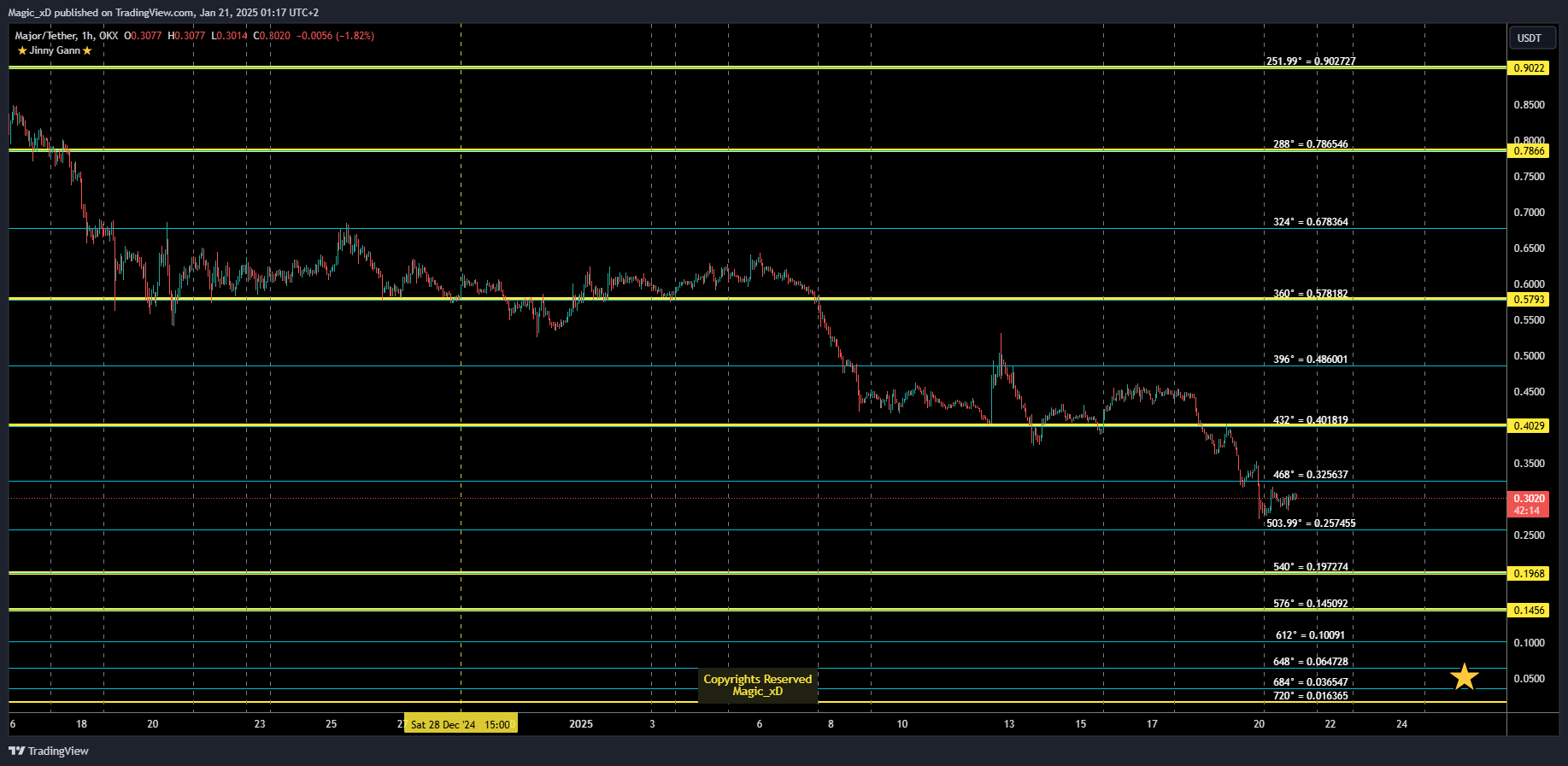Click the open value O0.3077 in the legend

(143, 36)
